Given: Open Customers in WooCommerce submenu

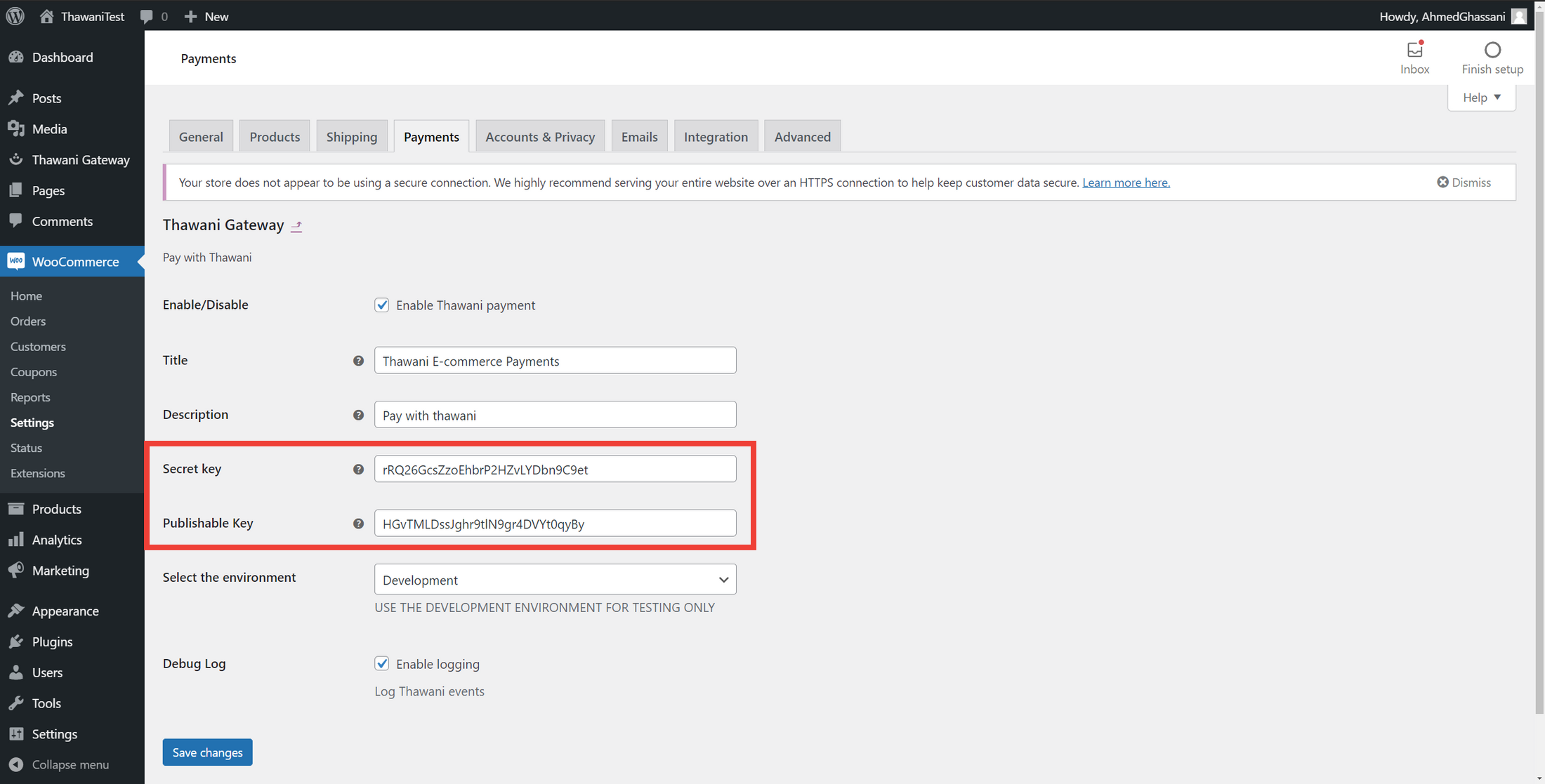Looking at the screenshot, I should (x=38, y=347).
